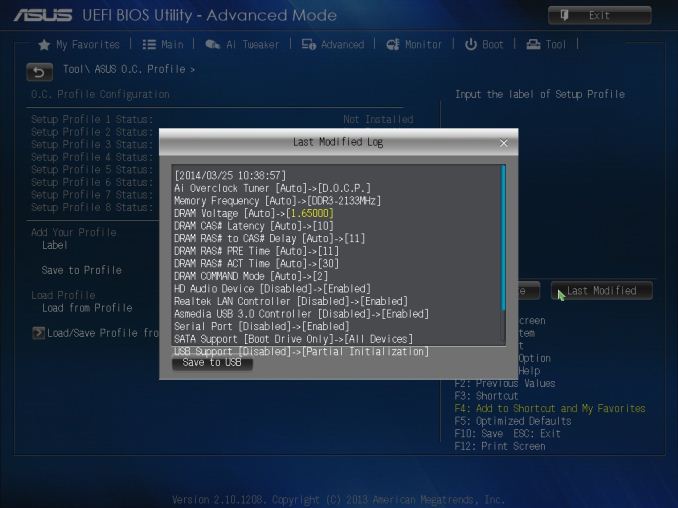Image resolution: width=678 pixels, height=508 pixels.
Task: Select the DRAM CAS# Latency log line
Action: [254, 226]
